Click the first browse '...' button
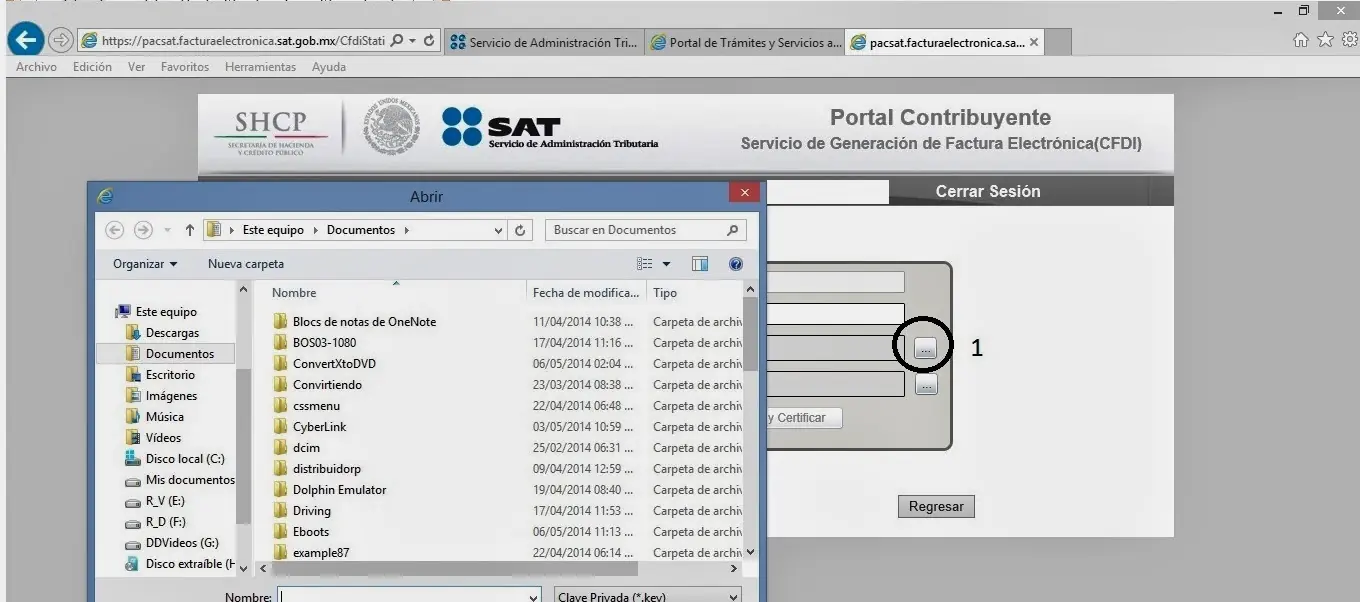This screenshot has width=1360, height=602. (x=926, y=348)
